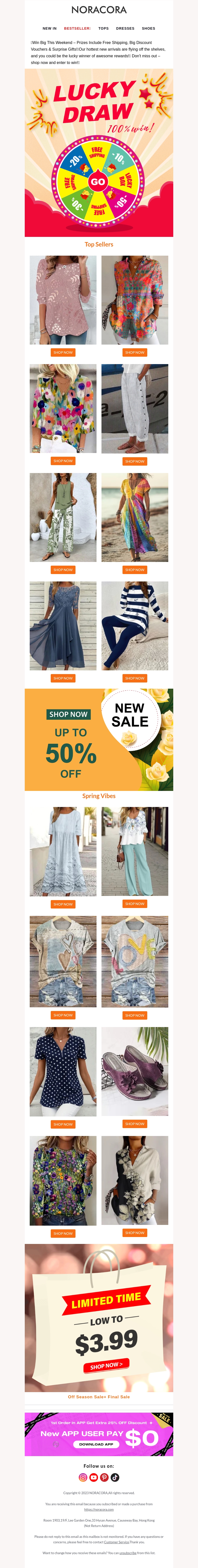The image size is (198, 1568).
Task: Click SHOP NOW on the 50% off banner
Action: [68, 714]
